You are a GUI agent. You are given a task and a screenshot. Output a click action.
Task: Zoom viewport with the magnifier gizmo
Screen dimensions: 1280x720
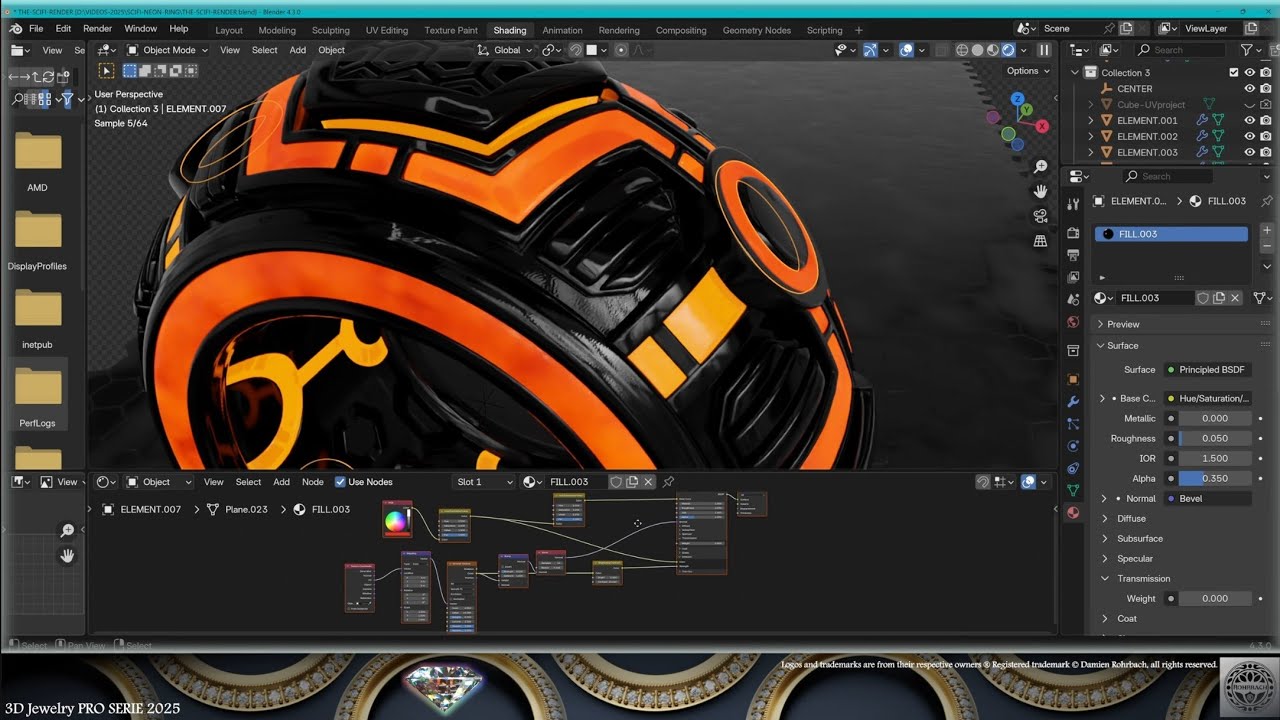coord(1040,167)
